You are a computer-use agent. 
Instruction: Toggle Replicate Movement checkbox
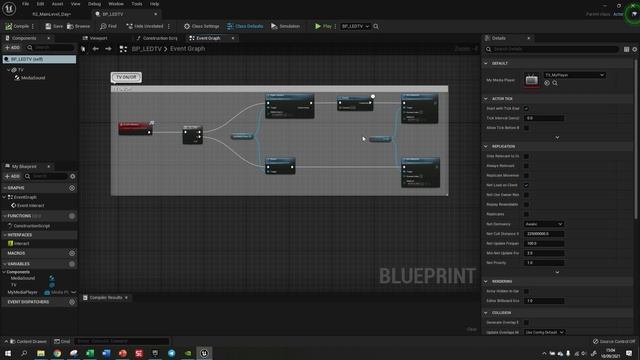(526, 176)
